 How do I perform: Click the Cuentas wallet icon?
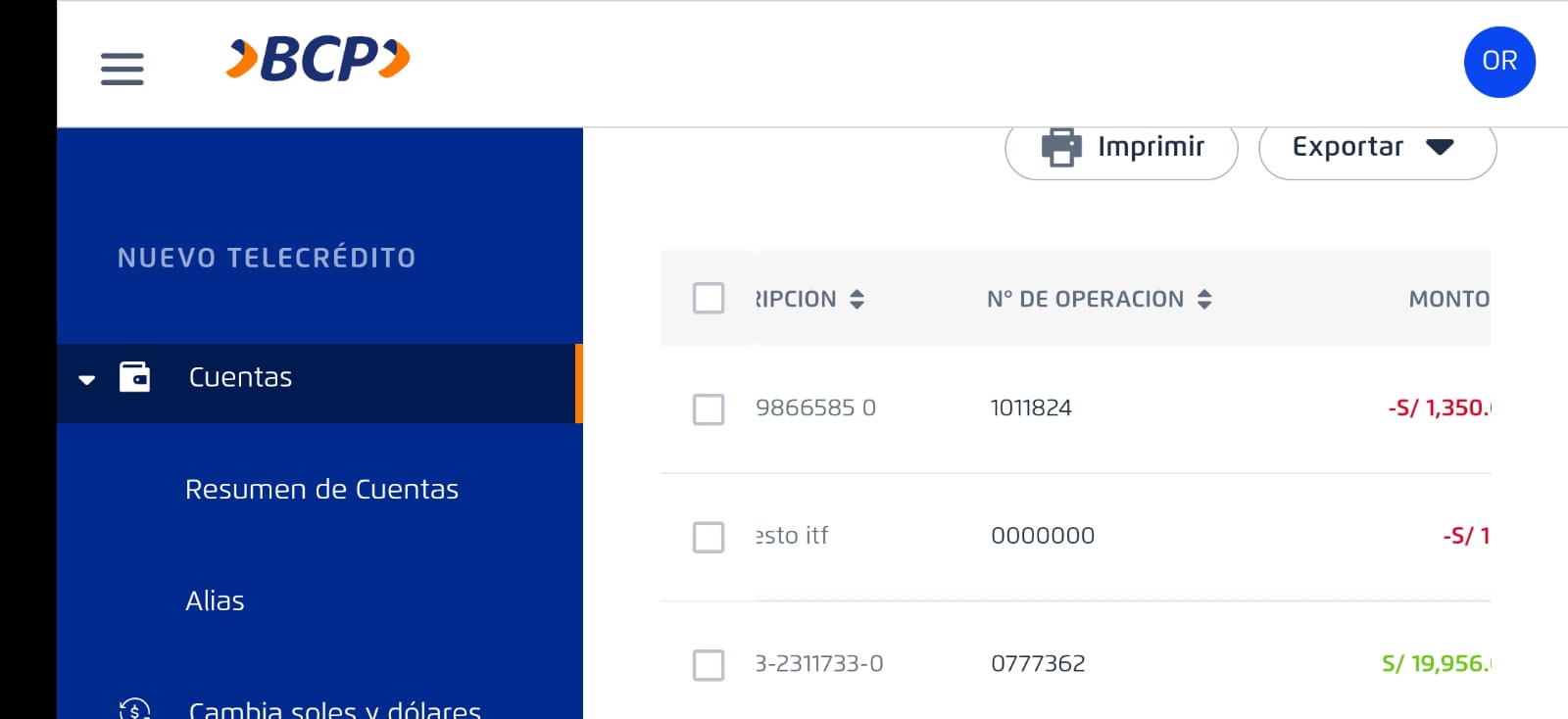(x=134, y=377)
